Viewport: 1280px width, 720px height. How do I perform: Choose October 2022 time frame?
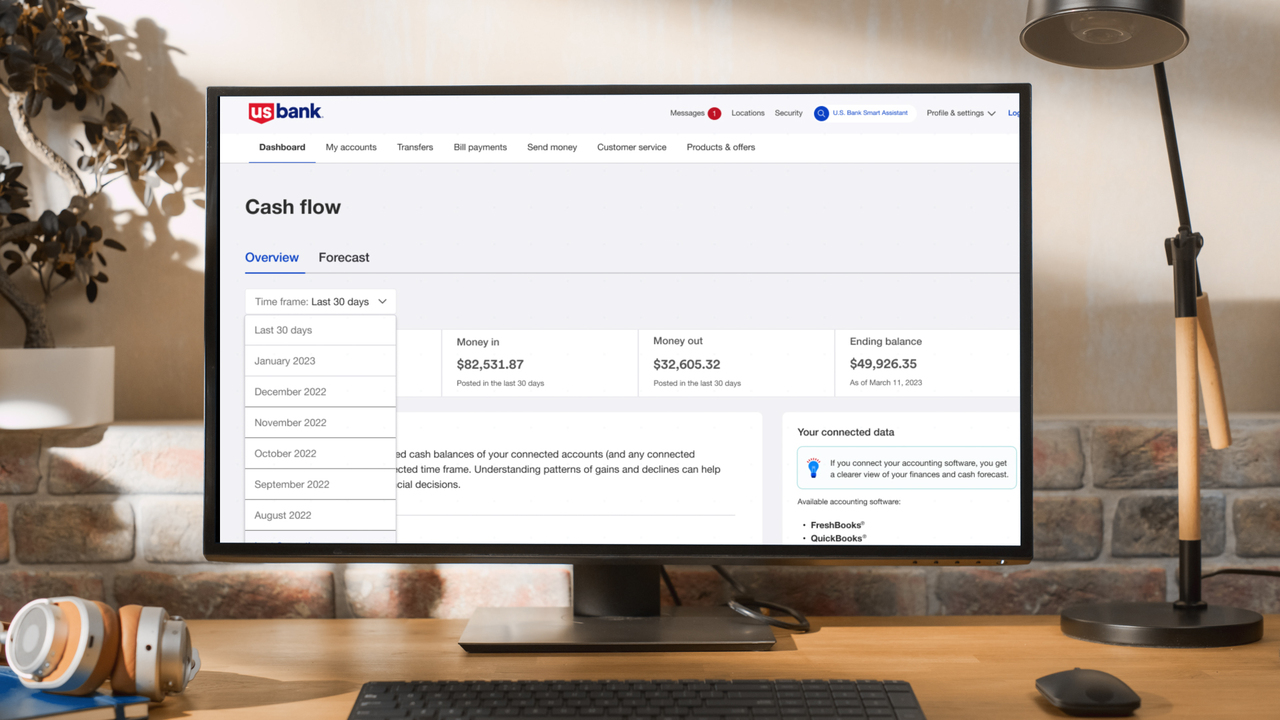tap(320, 454)
